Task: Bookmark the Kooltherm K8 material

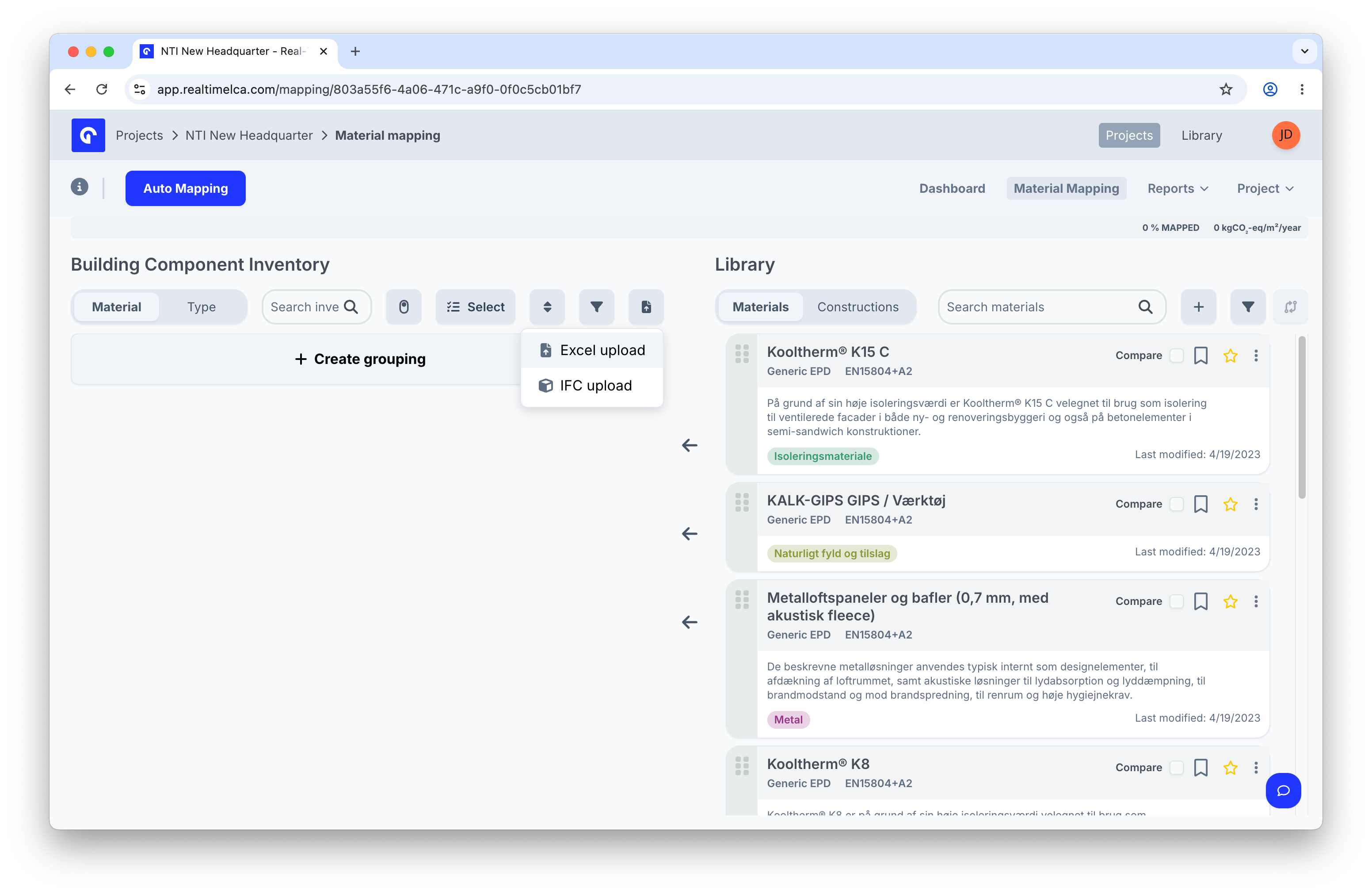Action: pyautogui.click(x=1201, y=768)
